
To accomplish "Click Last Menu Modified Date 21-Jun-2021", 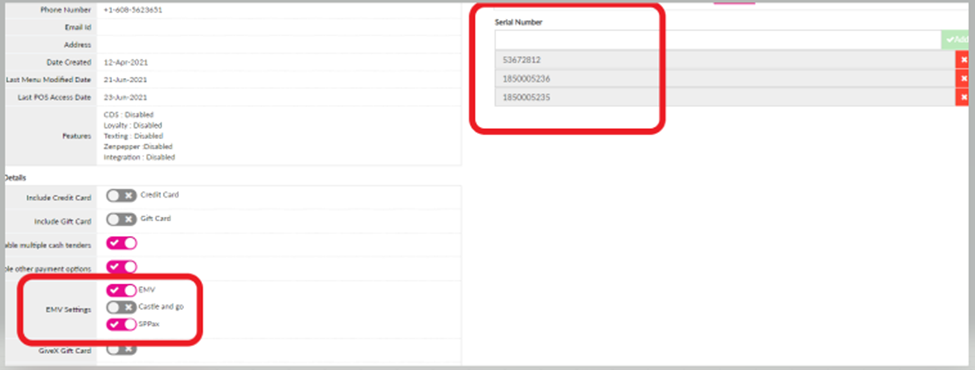I will [125, 80].
